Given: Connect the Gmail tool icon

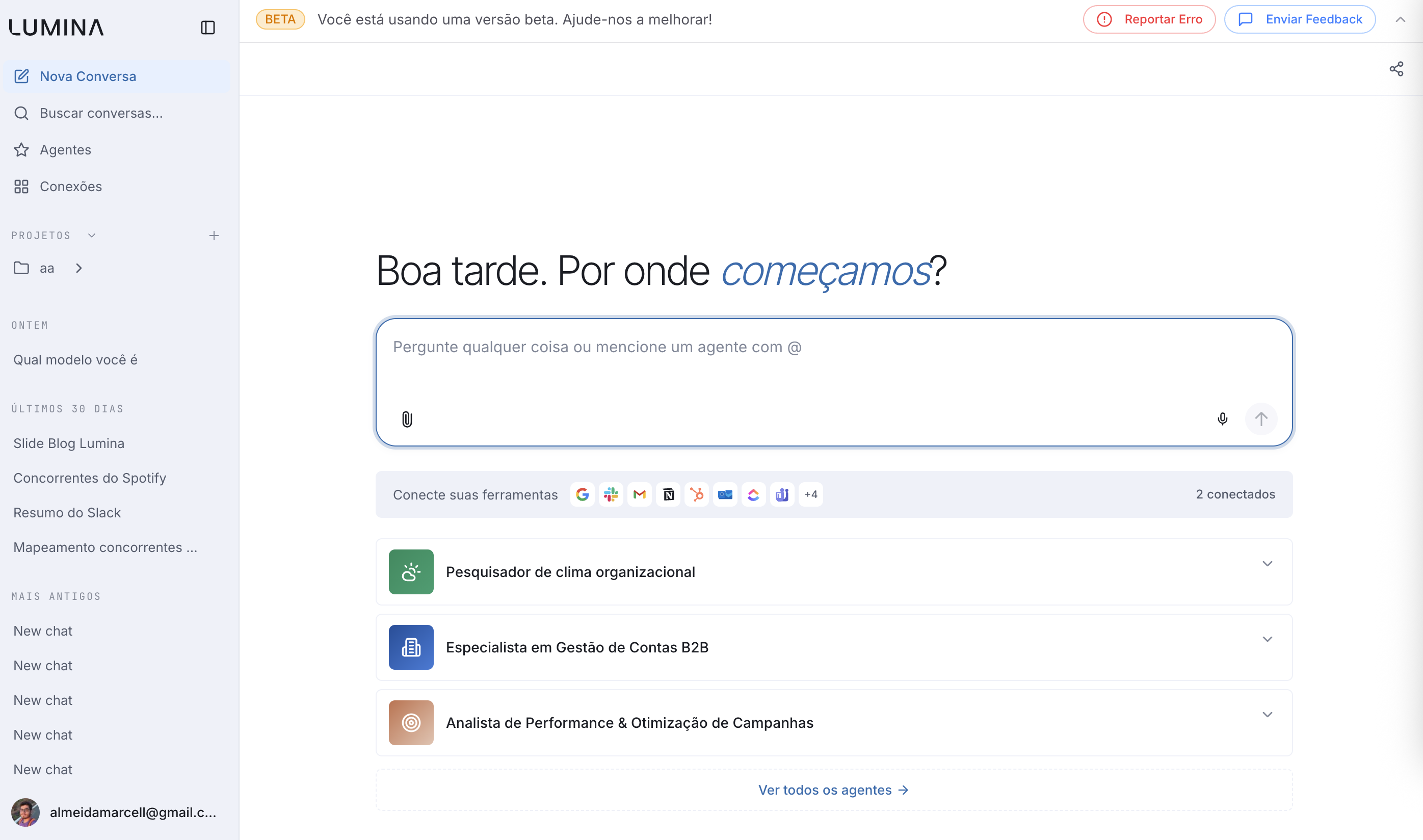Looking at the screenshot, I should click(x=639, y=494).
